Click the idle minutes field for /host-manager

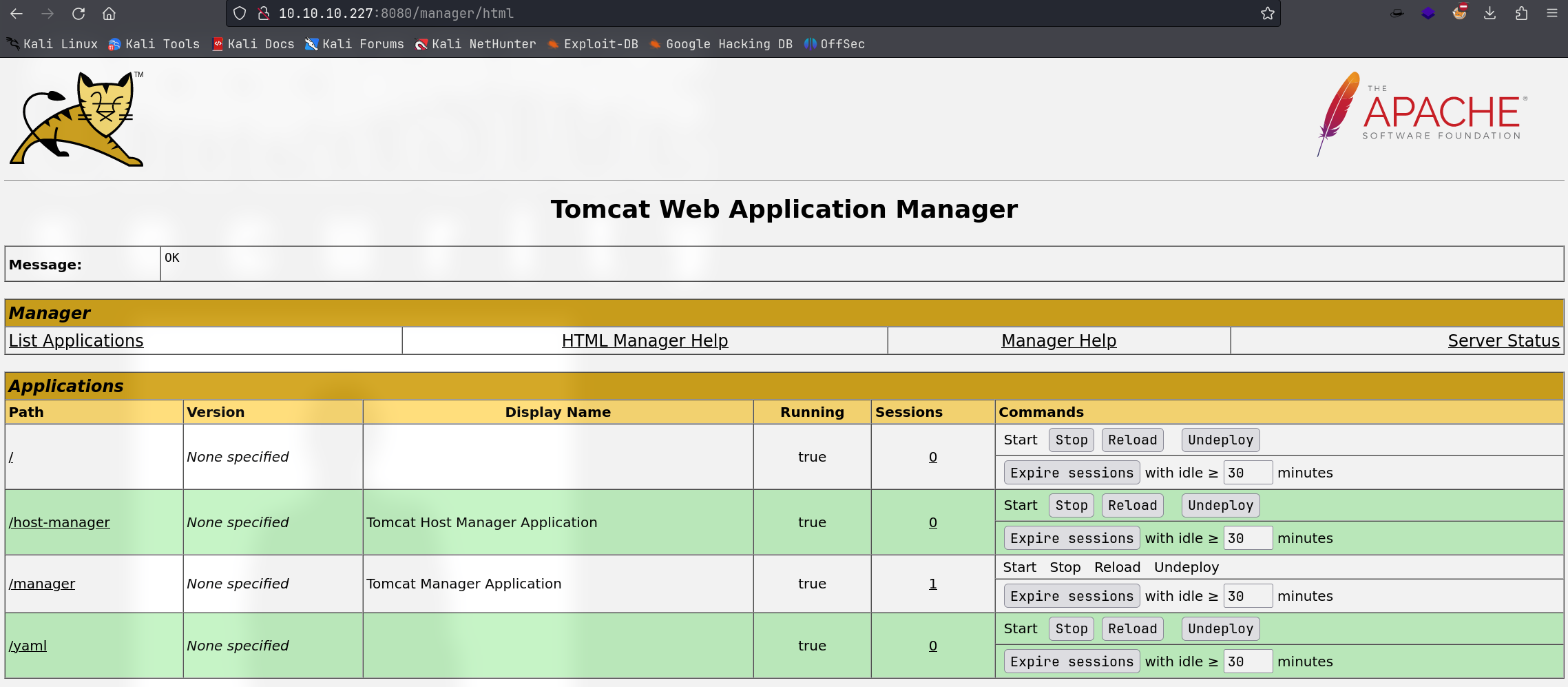(1248, 538)
